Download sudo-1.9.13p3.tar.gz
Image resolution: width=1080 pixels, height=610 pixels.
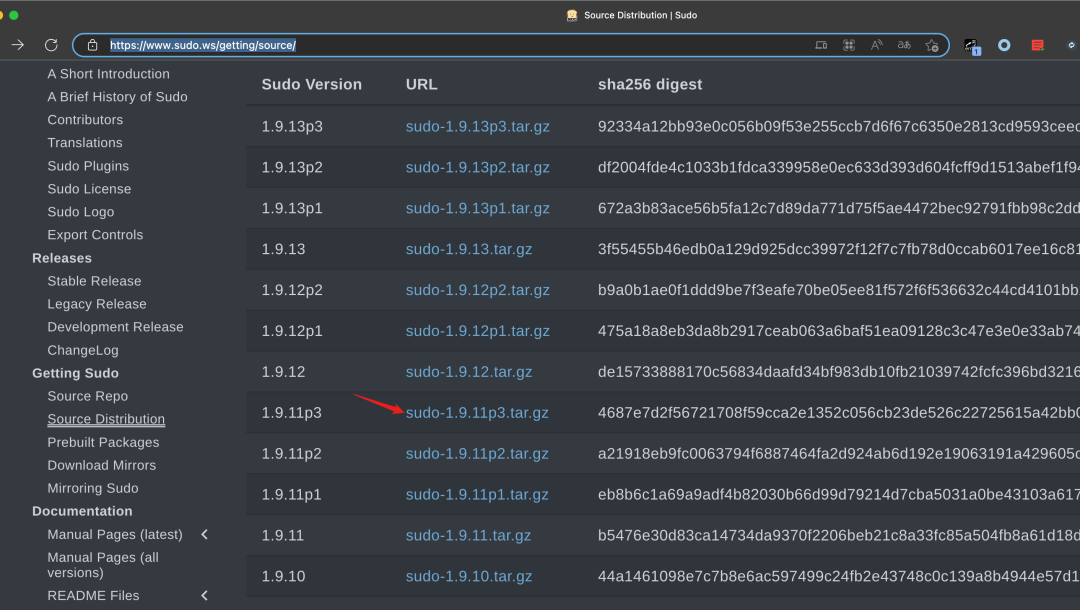tap(477, 127)
